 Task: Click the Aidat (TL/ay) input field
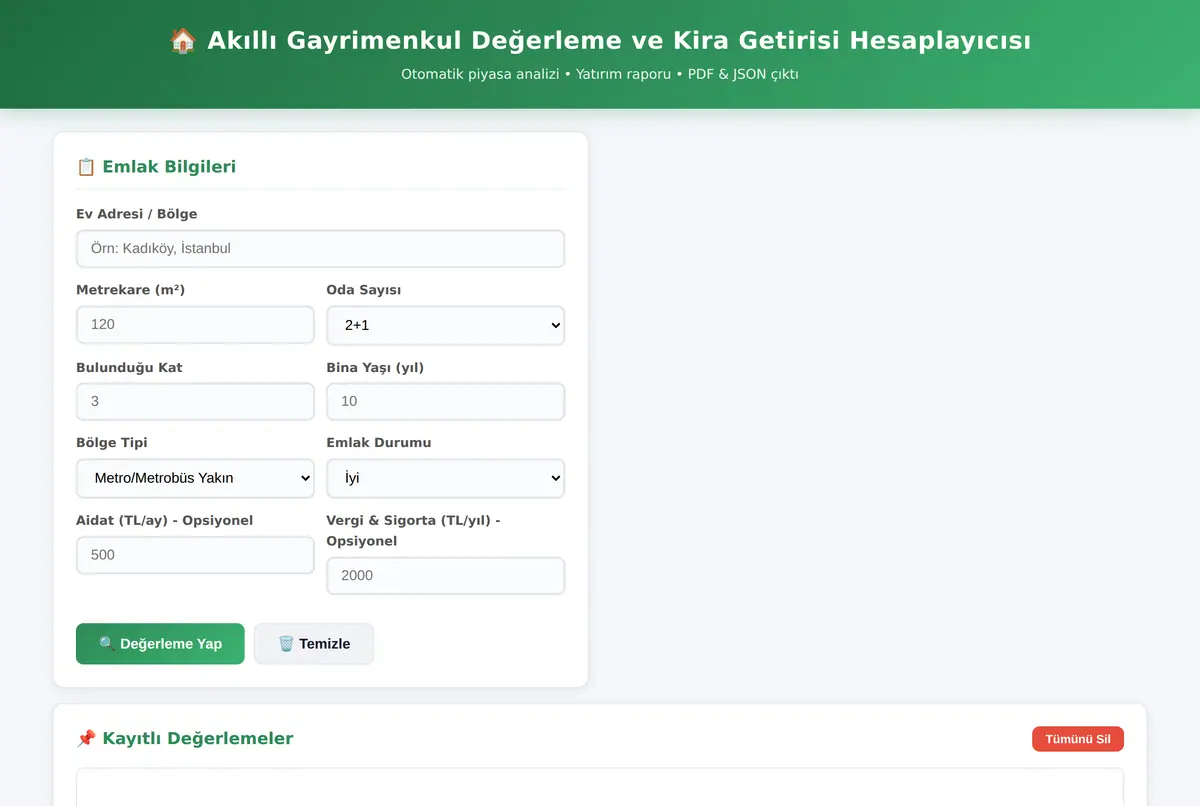195,555
